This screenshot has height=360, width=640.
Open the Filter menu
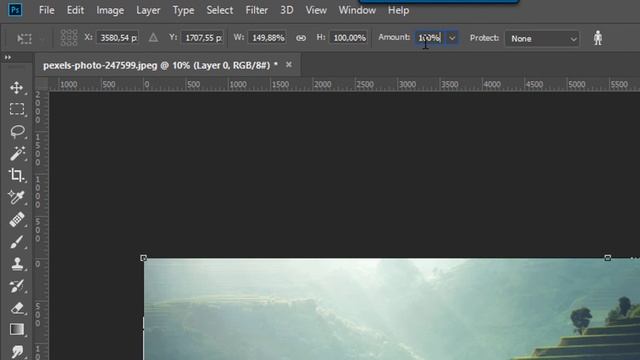[x=256, y=10]
